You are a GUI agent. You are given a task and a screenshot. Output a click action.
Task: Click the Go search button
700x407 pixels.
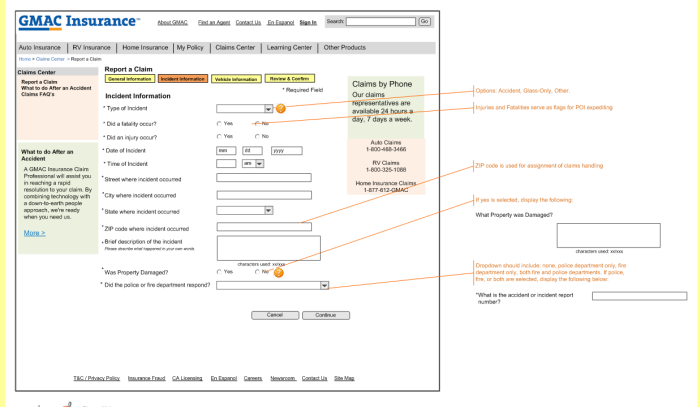[x=424, y=21]
